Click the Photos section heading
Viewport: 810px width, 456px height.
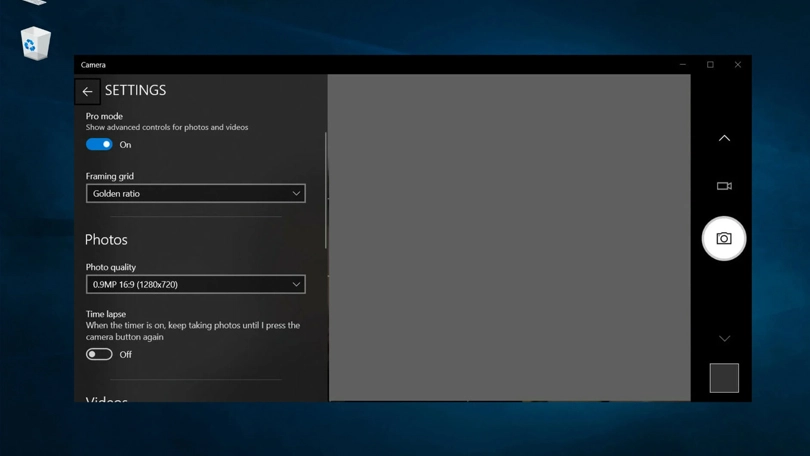pyautogui.click(x=106, y=240)
